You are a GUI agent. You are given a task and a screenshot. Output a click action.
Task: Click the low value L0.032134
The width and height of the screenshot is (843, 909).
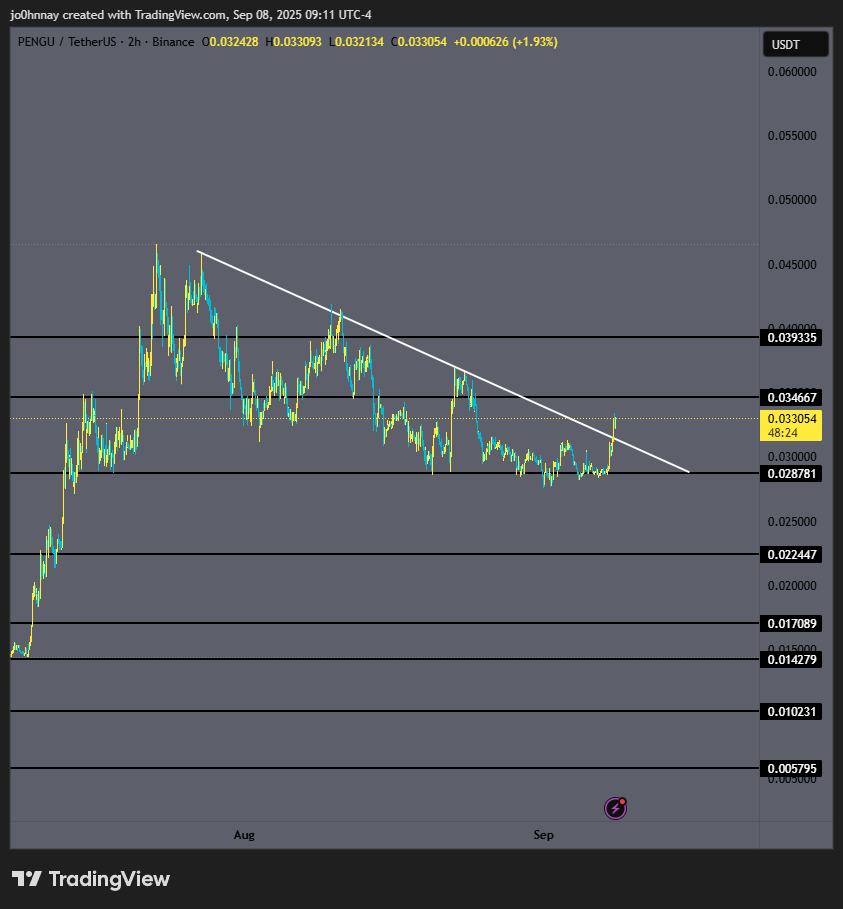click(356, 42)
